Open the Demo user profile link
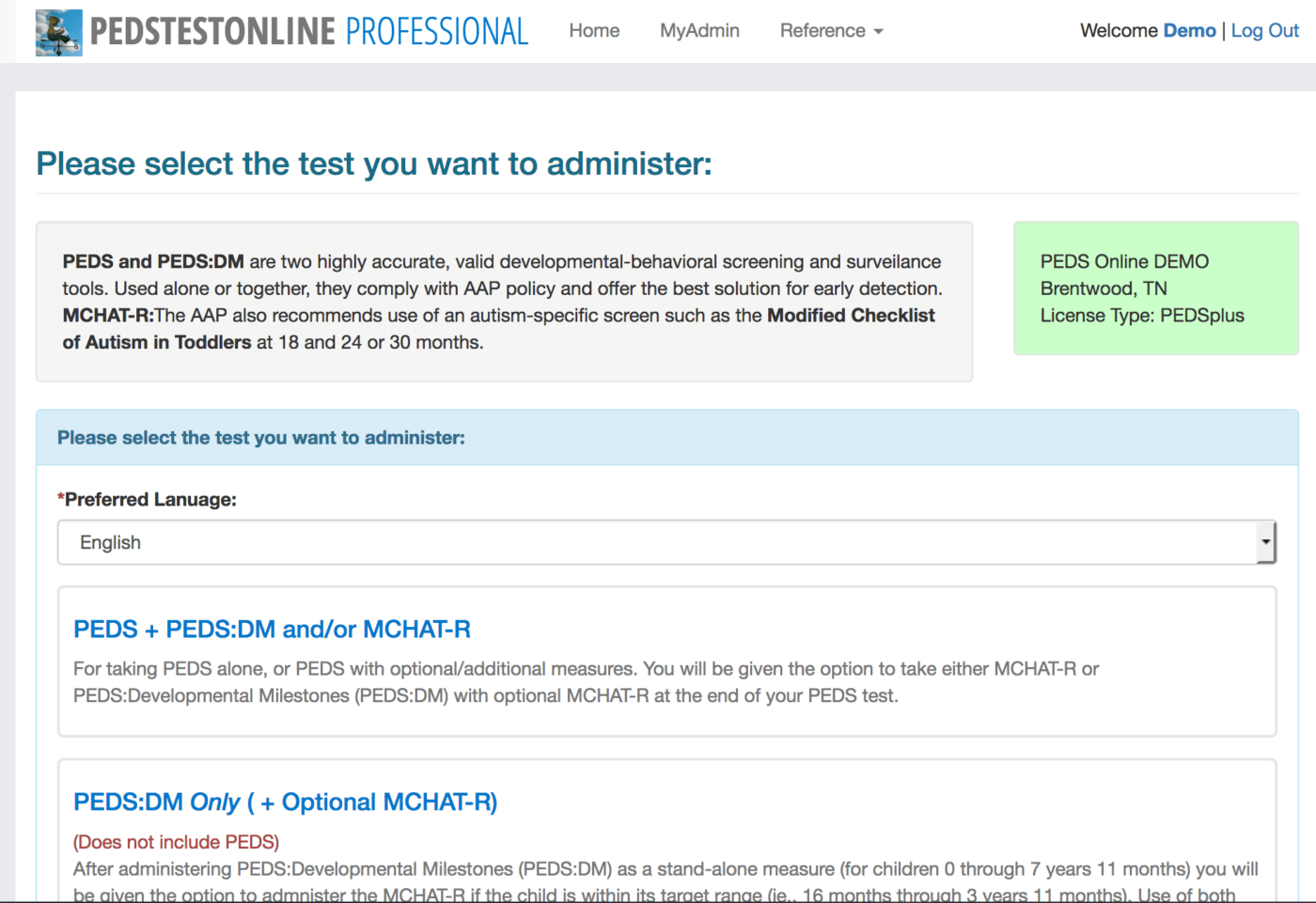 [1189, 31]
